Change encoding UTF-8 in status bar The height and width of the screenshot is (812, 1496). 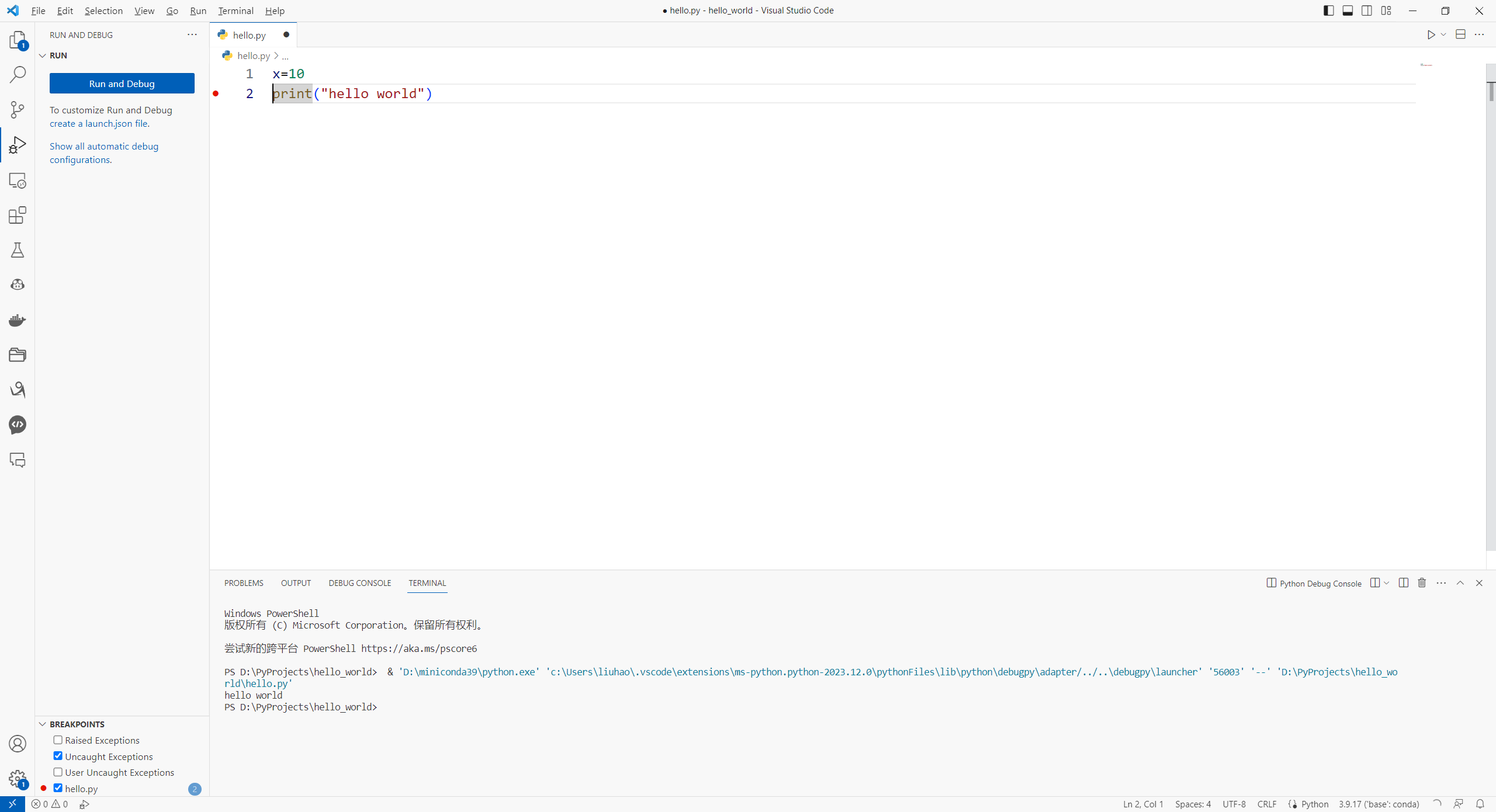[1234, 804]
